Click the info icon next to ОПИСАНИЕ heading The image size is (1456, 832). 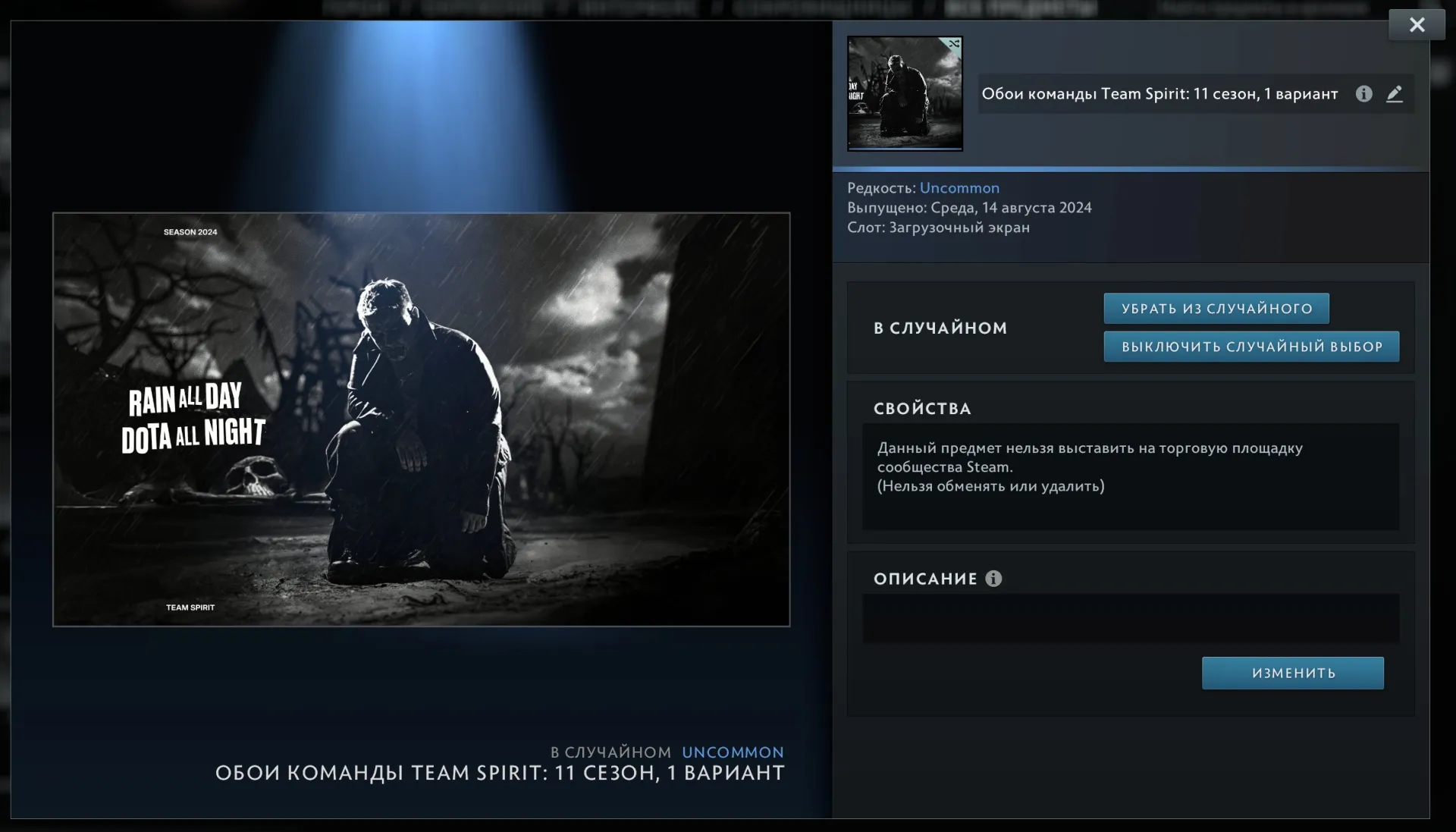tap(993, 579)
